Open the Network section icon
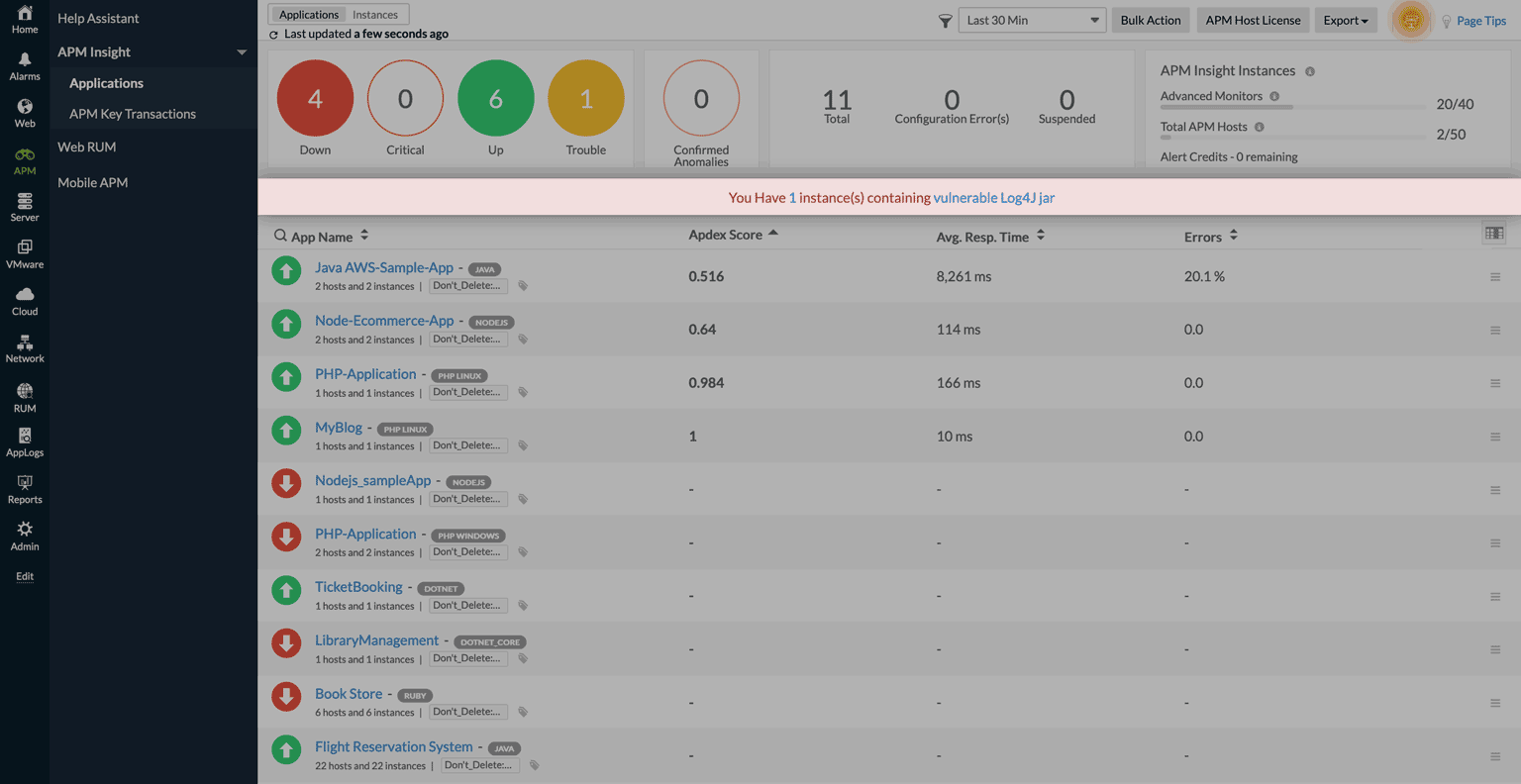1521x784 pixels. 25,343
